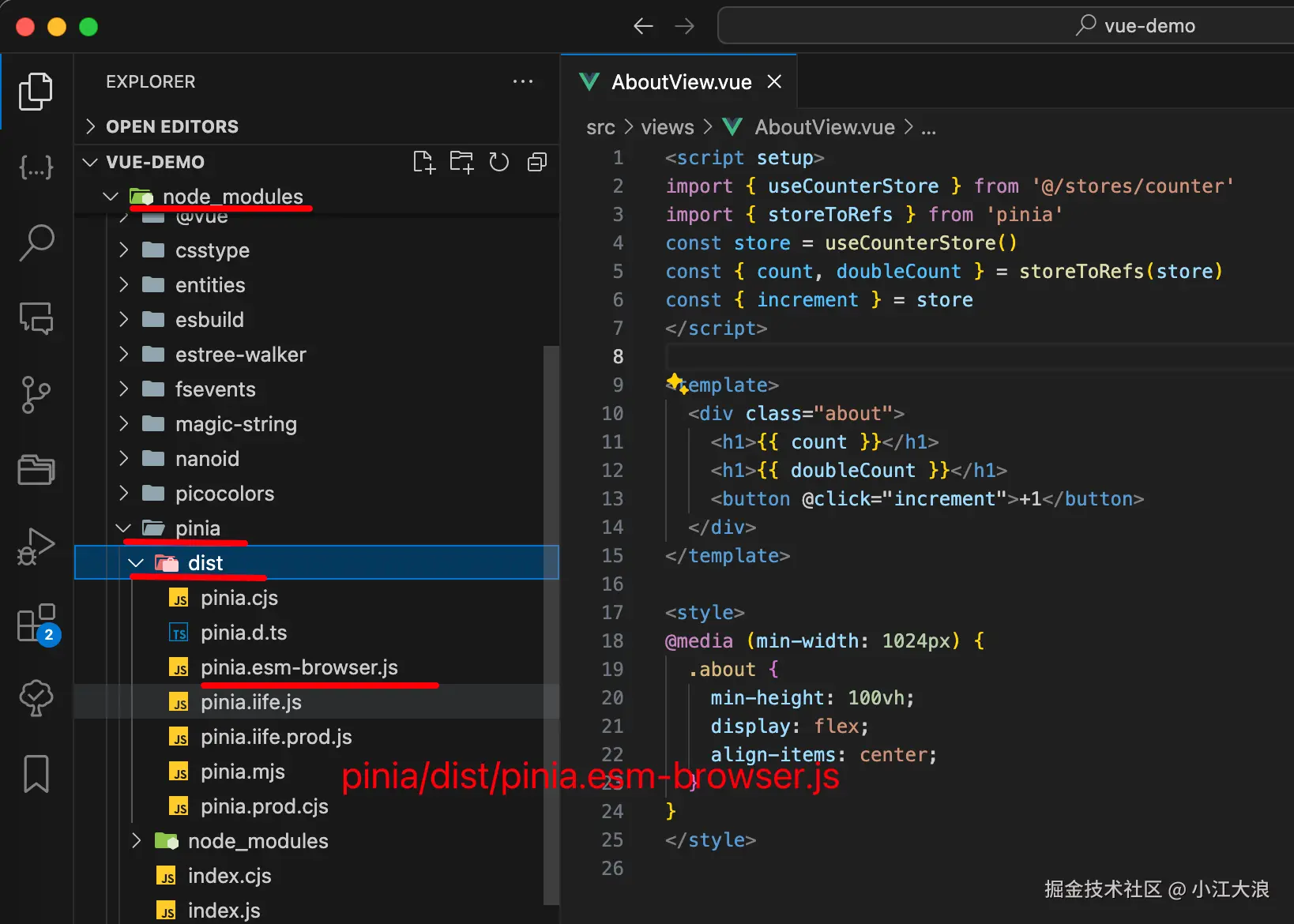The width and height of the screenshot is (1294, 924).
Task: Close the AboutView.vue tab
Action: click(774, 81)
